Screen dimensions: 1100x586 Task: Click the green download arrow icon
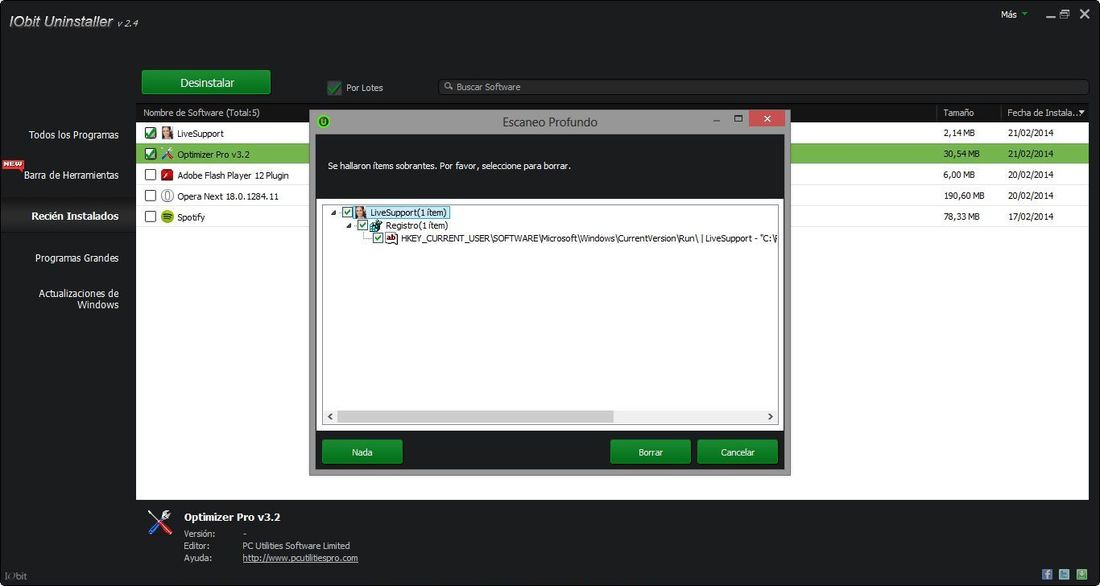point(1081,574)
